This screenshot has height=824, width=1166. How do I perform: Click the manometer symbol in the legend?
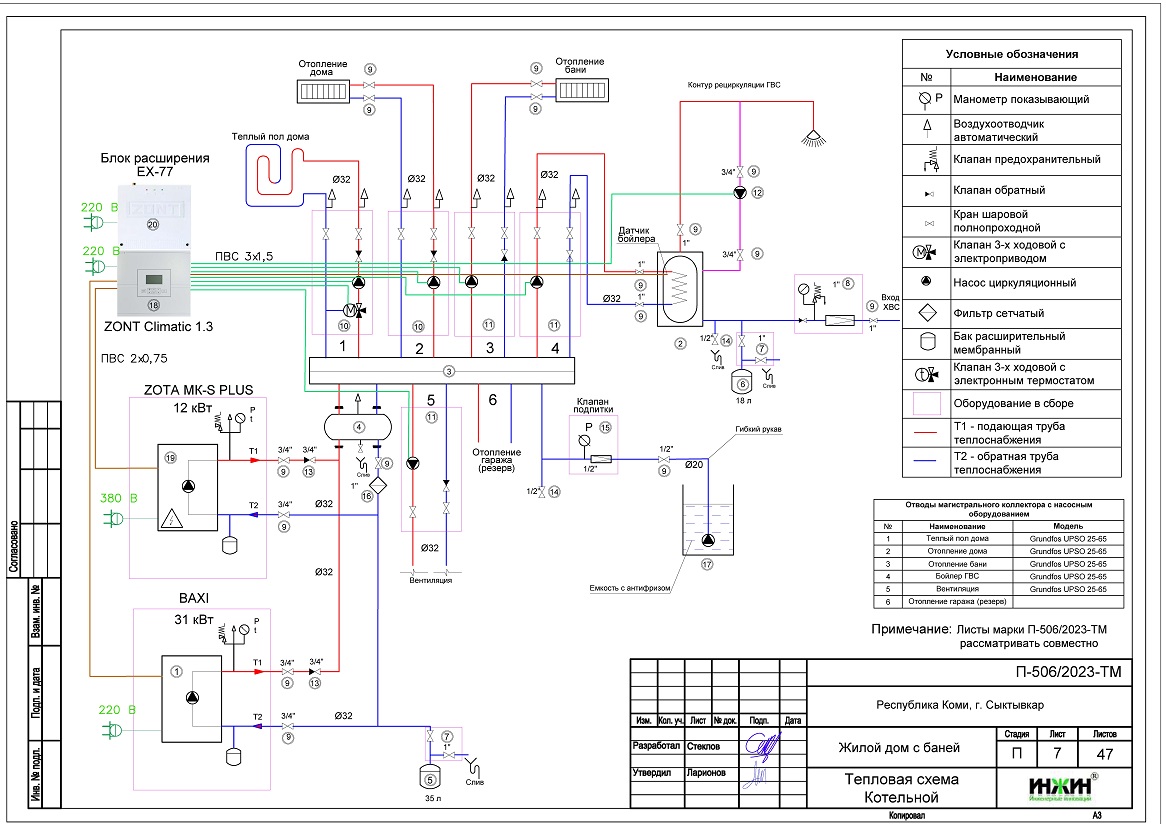tap(926, 99)
